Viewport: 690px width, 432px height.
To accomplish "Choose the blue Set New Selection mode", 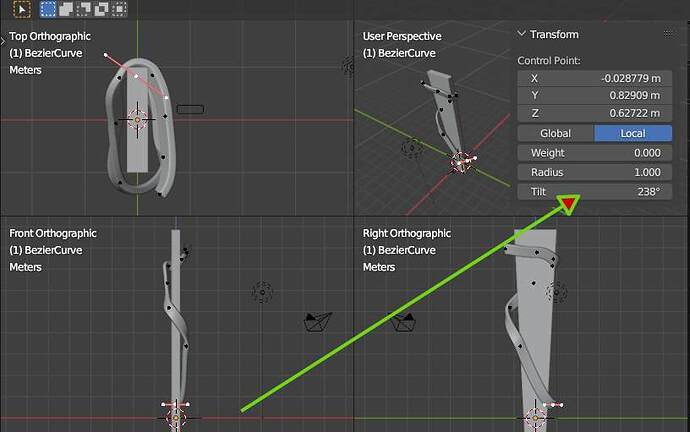I will [x=48, y=9].
